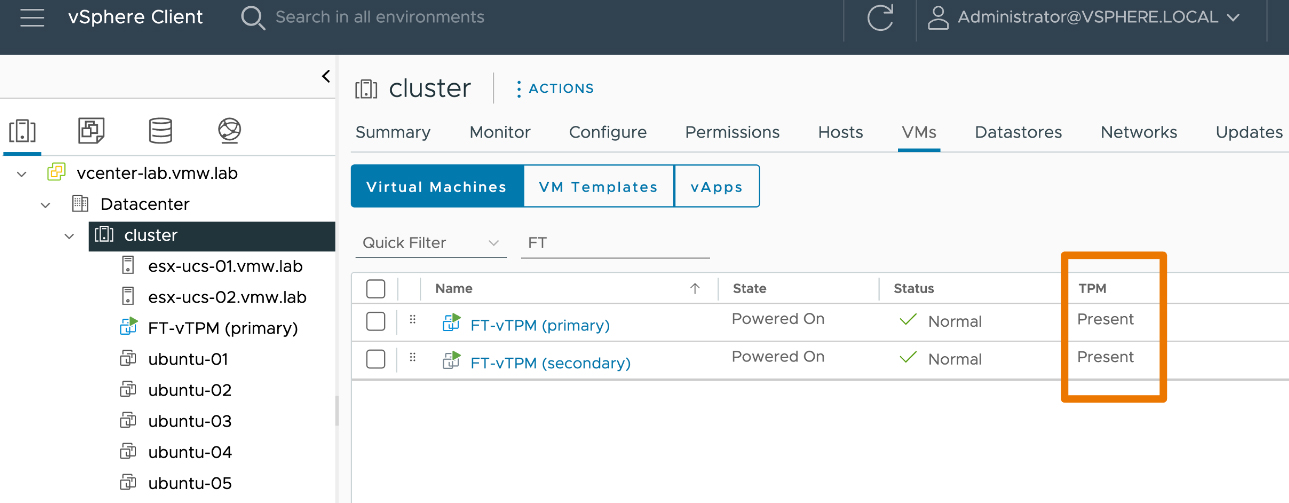This screenshot has height=503, width=1289.
Task: Switch to vApps view
Action: [x=717, y=187]
